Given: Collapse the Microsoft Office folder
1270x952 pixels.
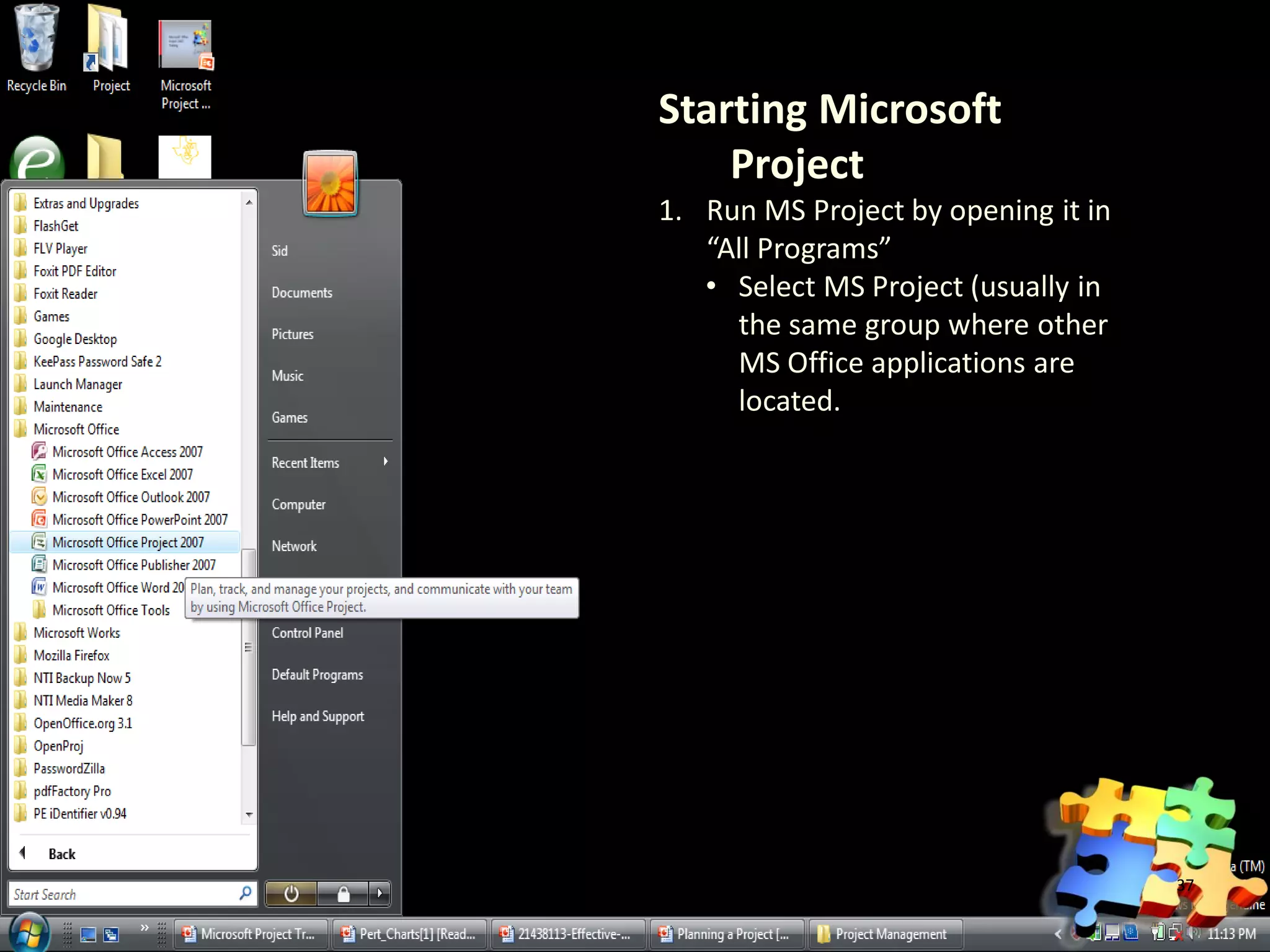Looking at the screenshot, I should click(67, 430).
